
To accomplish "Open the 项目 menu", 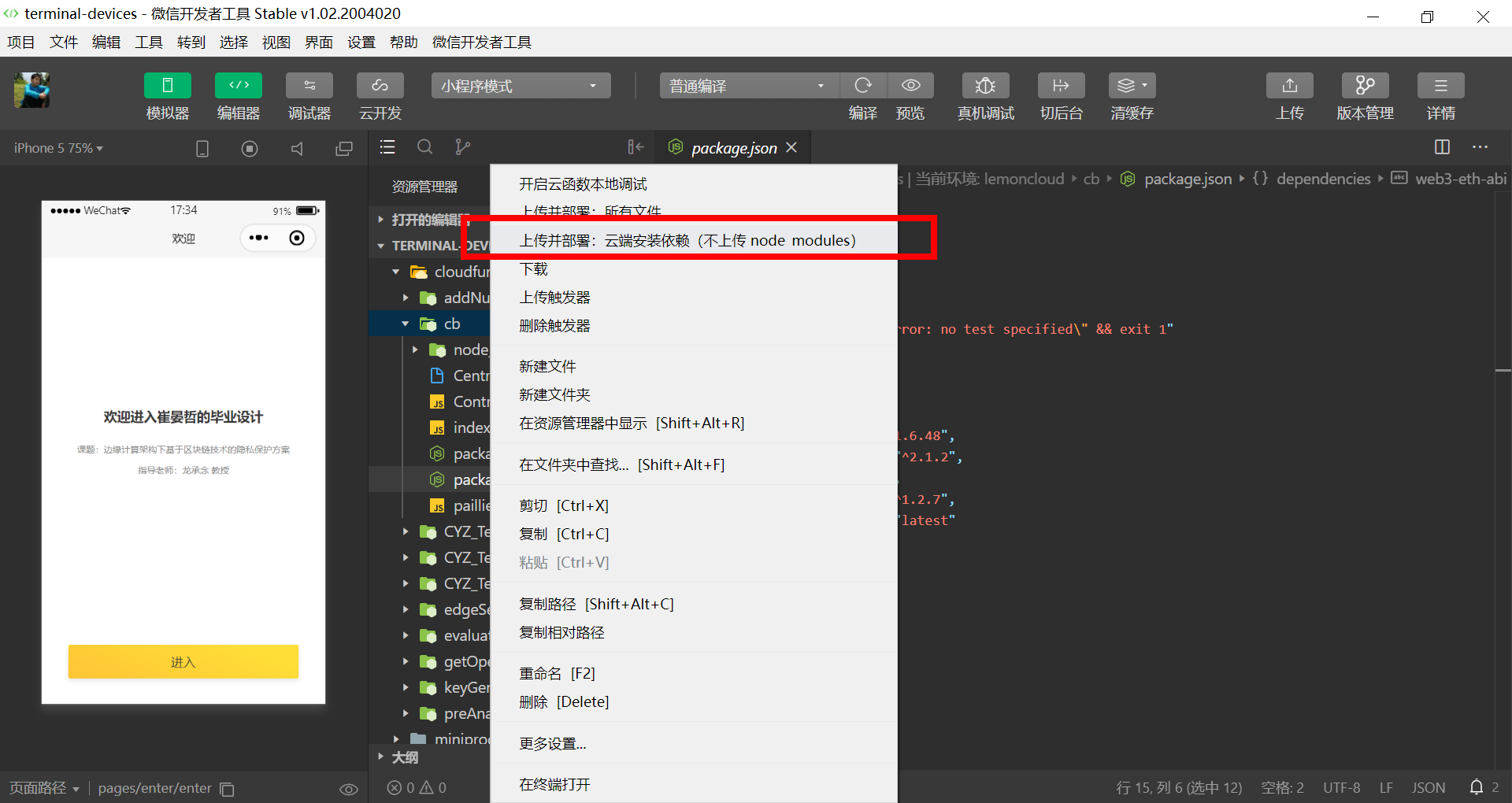I will click(21, 43).
